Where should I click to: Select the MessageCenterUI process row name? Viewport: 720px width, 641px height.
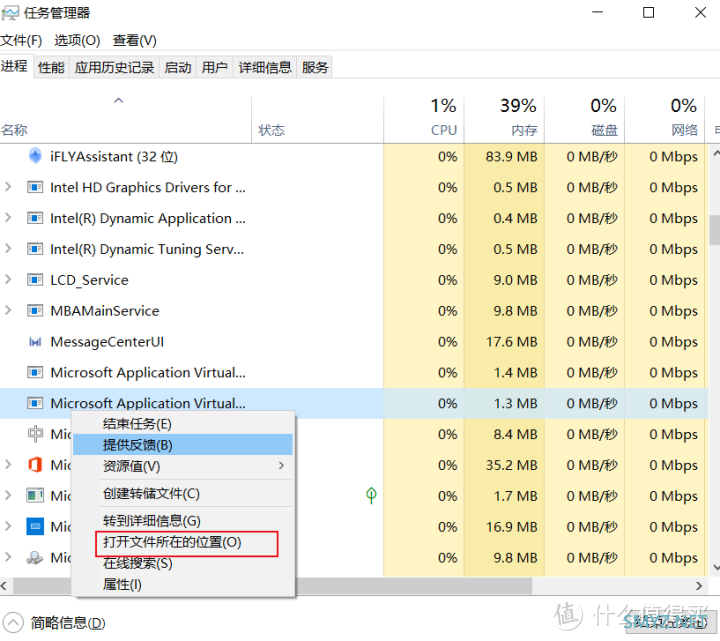[x=107, y=342]
